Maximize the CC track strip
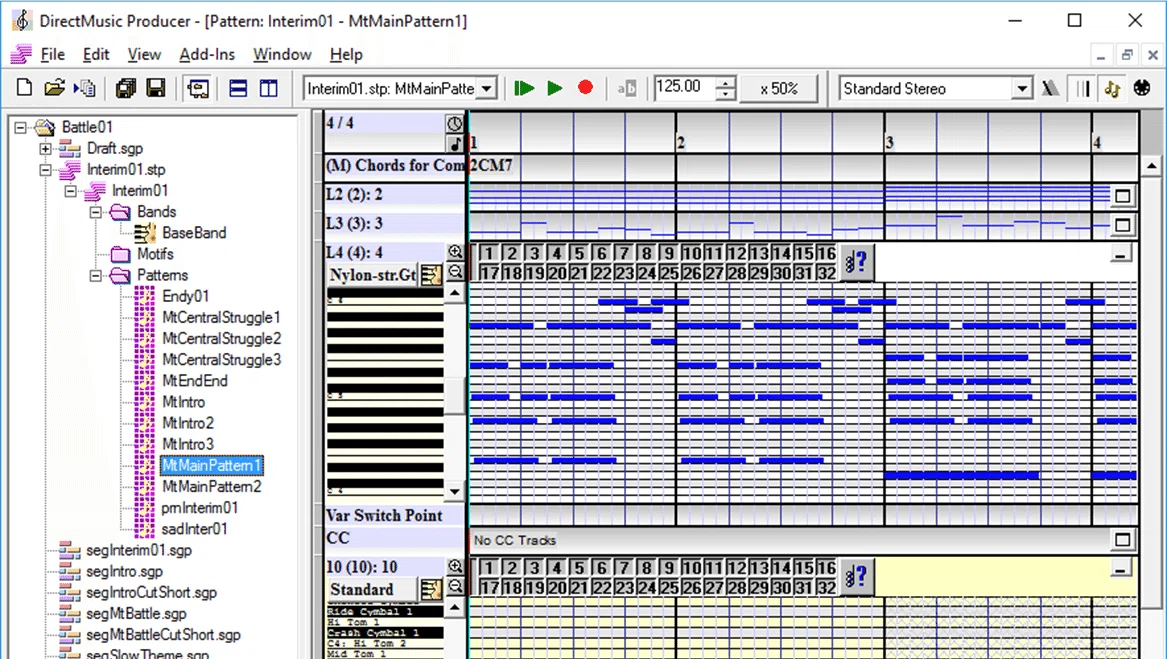The width and height of the screenshot is (1167, 659). [1122, 539]
